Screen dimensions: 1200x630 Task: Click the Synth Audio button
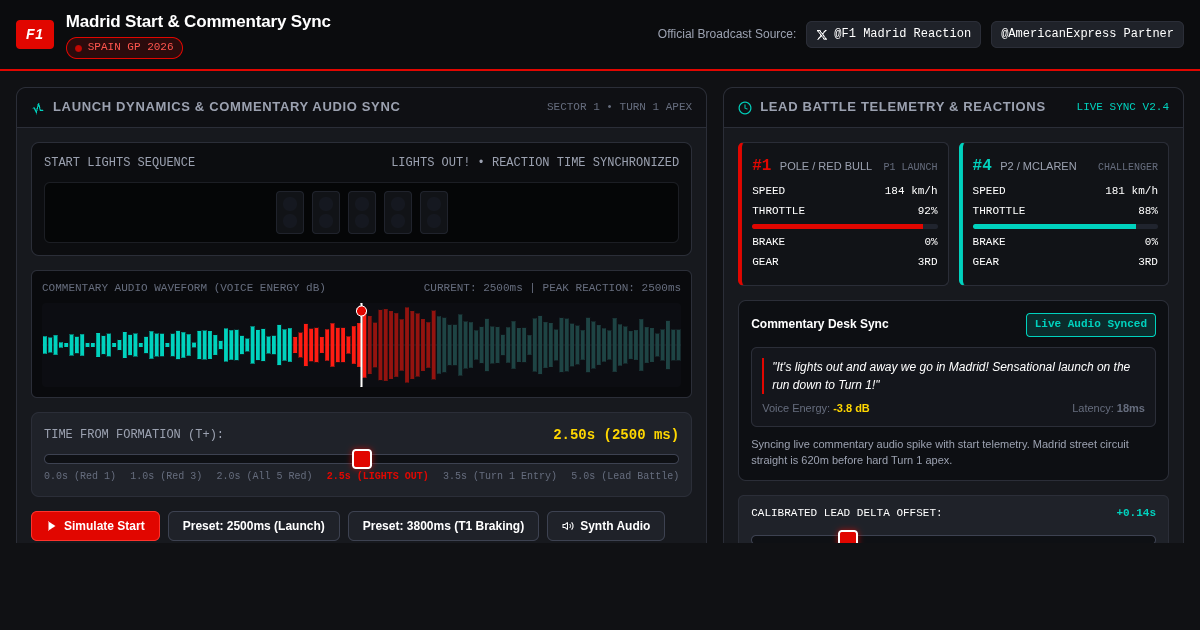(x=606, y=526)
